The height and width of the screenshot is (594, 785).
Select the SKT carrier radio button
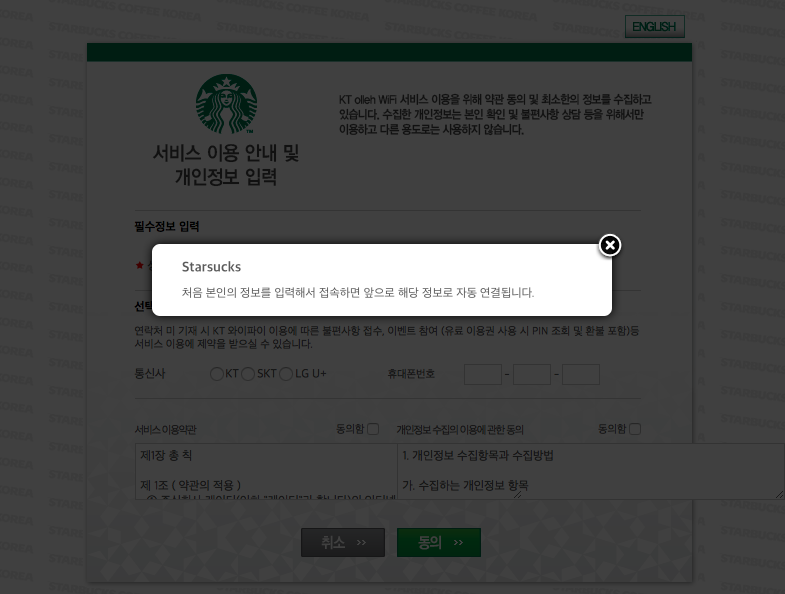[248, 374]
